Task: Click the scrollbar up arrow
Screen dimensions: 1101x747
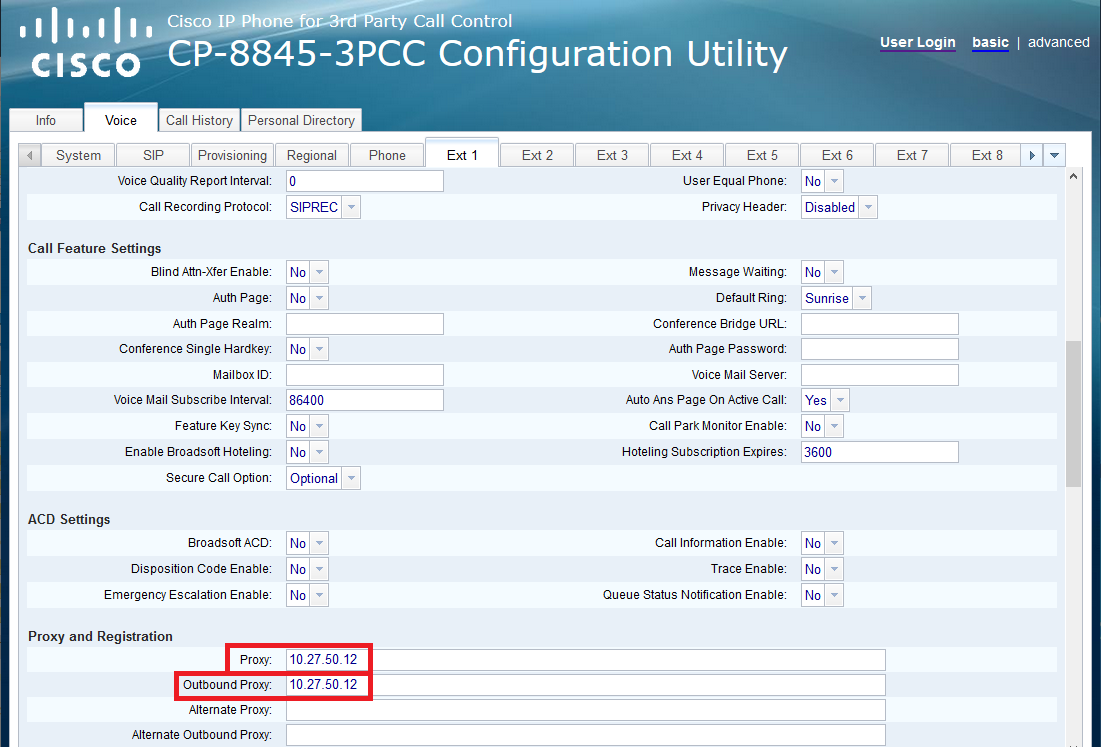Action: pos(1074,177)
